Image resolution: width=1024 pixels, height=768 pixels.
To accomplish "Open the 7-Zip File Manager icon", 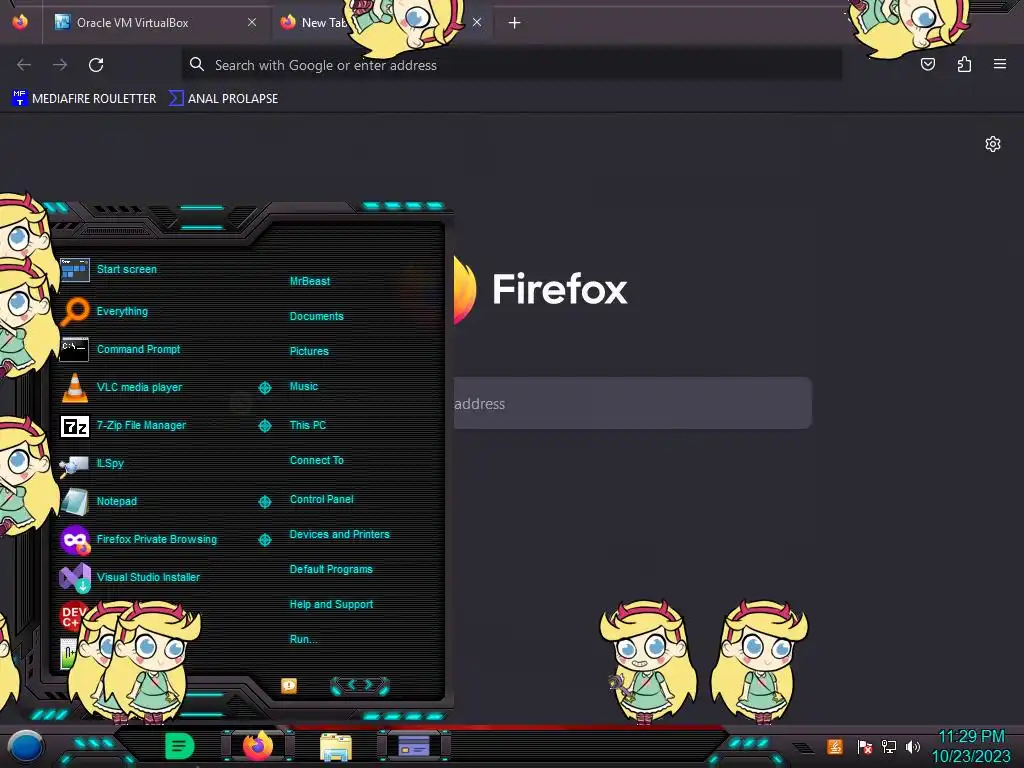I will [x=74, y=426].
